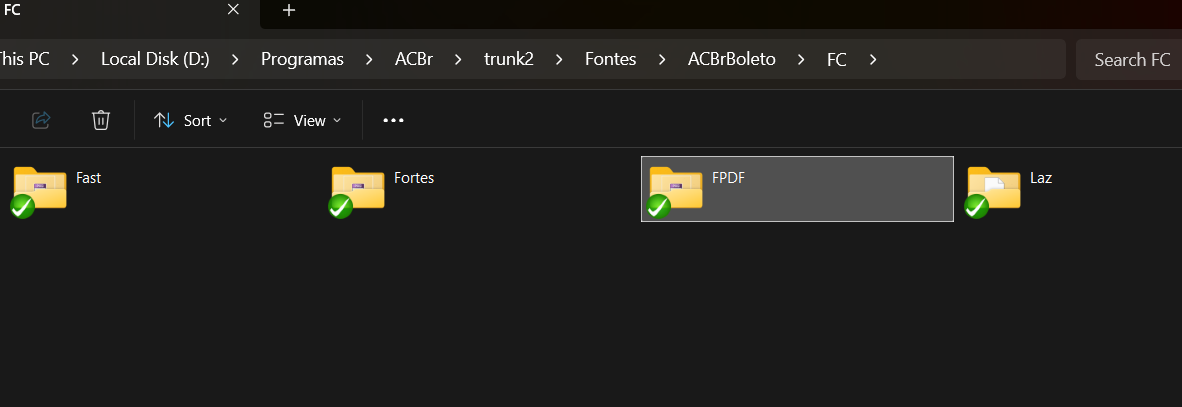Click the Share icon in toolbar
The image size is (1182, 407).
point(41,120)
